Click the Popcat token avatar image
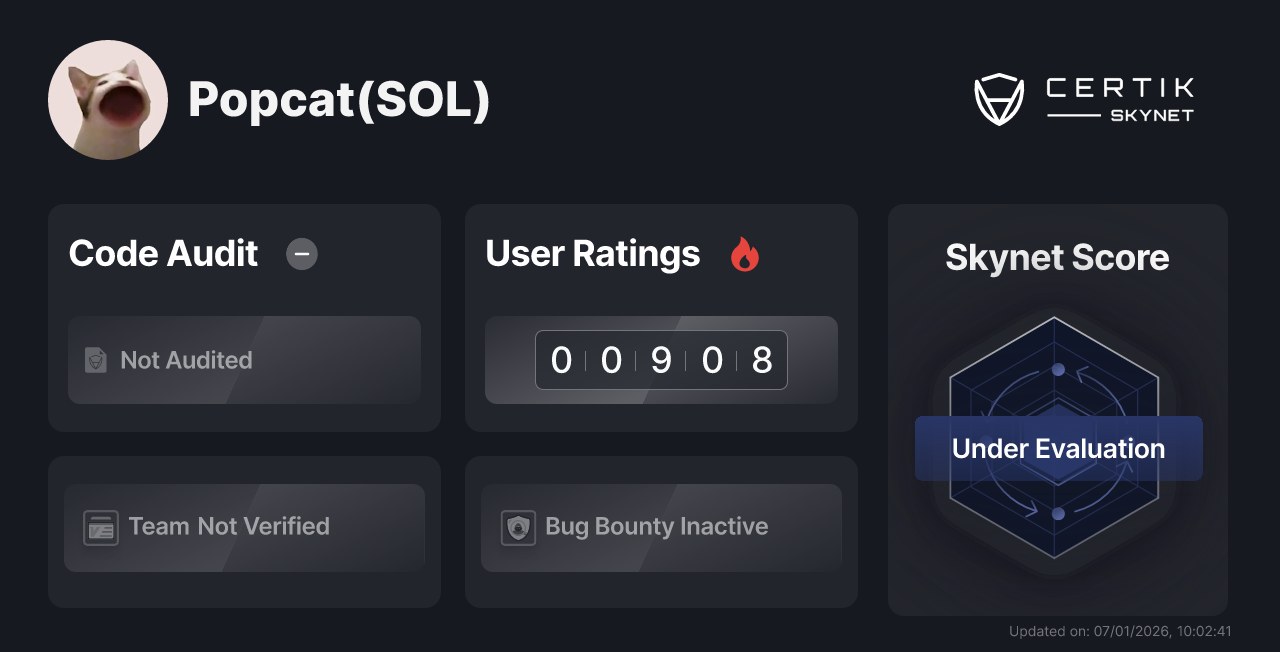Image resolution: width=1280 pixels, height=652 pixels. tap(108, 99)
